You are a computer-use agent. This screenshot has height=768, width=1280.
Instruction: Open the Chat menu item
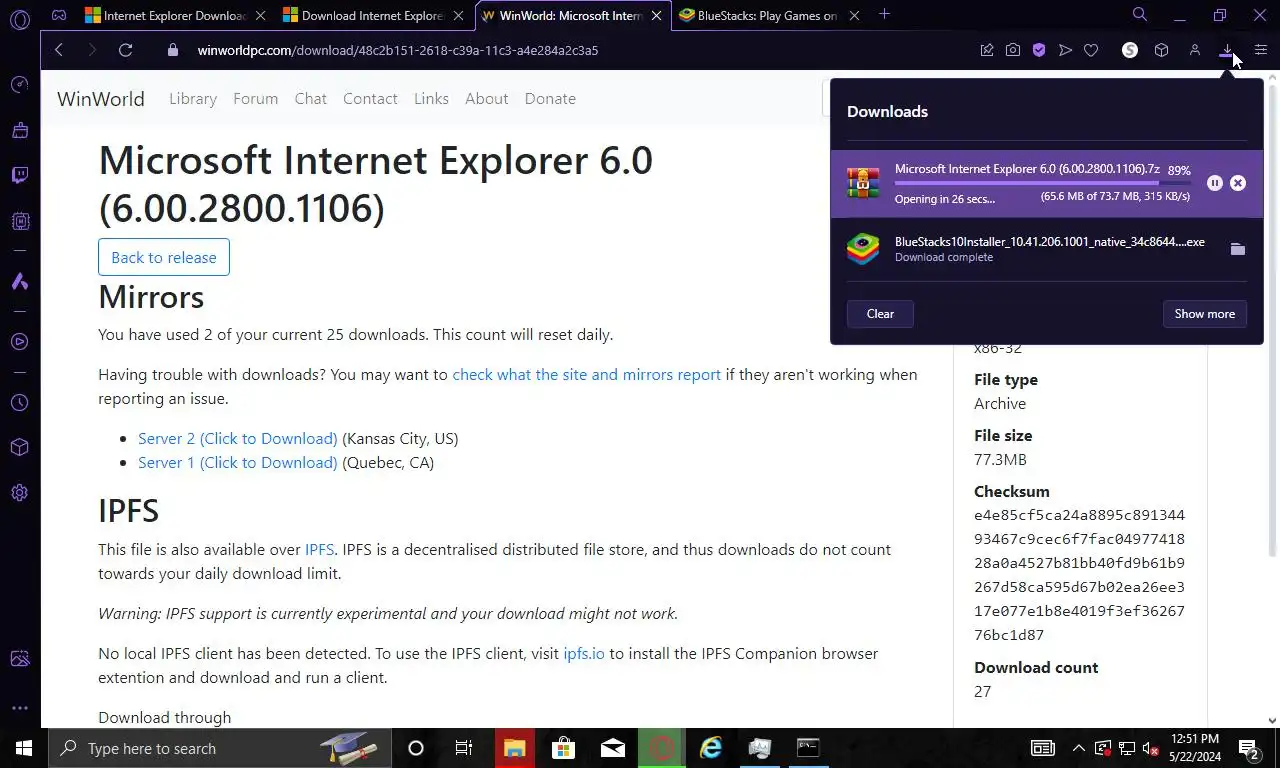pyautogui.click(x=310, y=98)
